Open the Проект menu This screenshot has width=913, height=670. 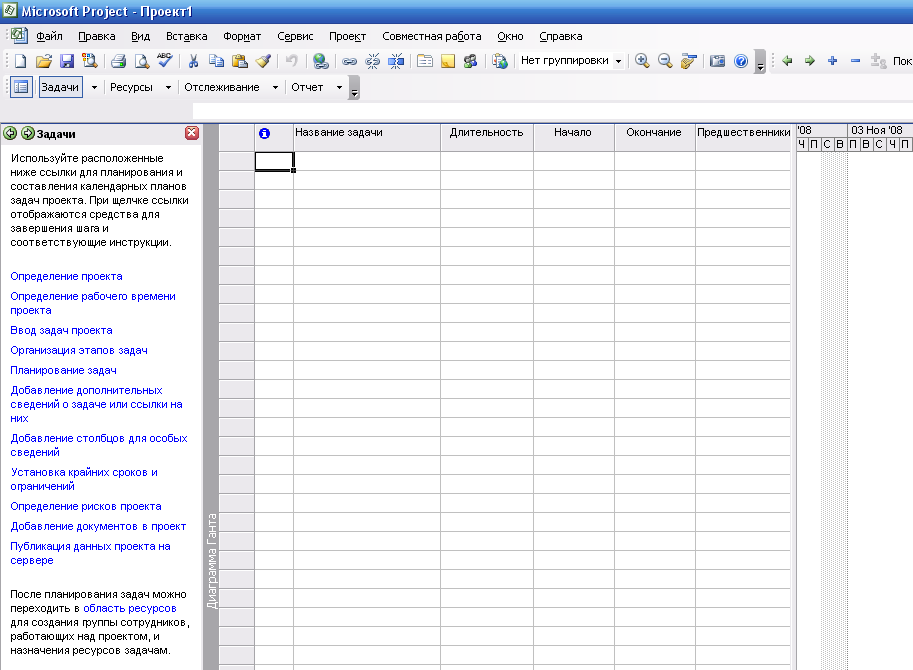click(x=348, y=36)
